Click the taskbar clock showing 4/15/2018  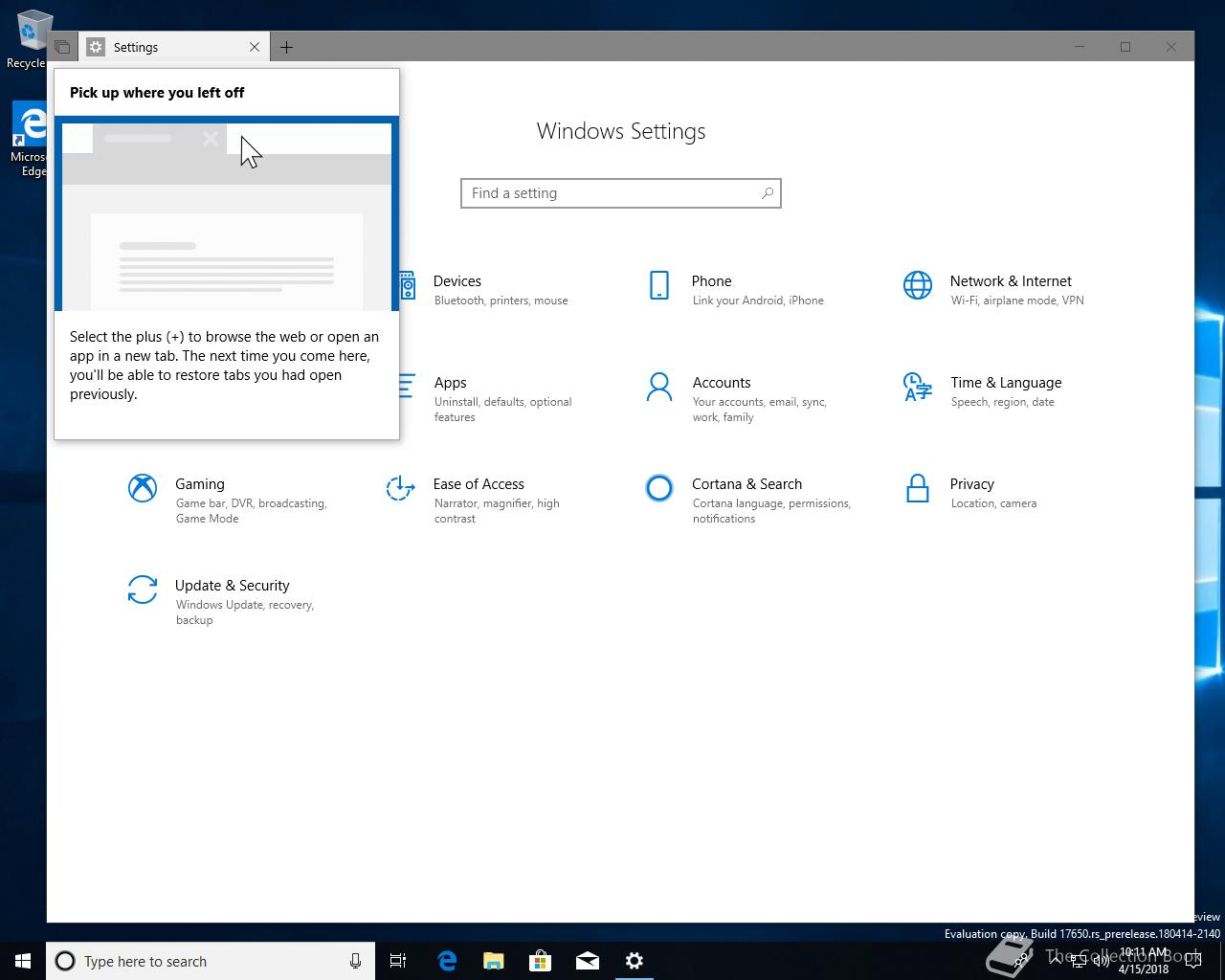click(x=1144, y=961)
